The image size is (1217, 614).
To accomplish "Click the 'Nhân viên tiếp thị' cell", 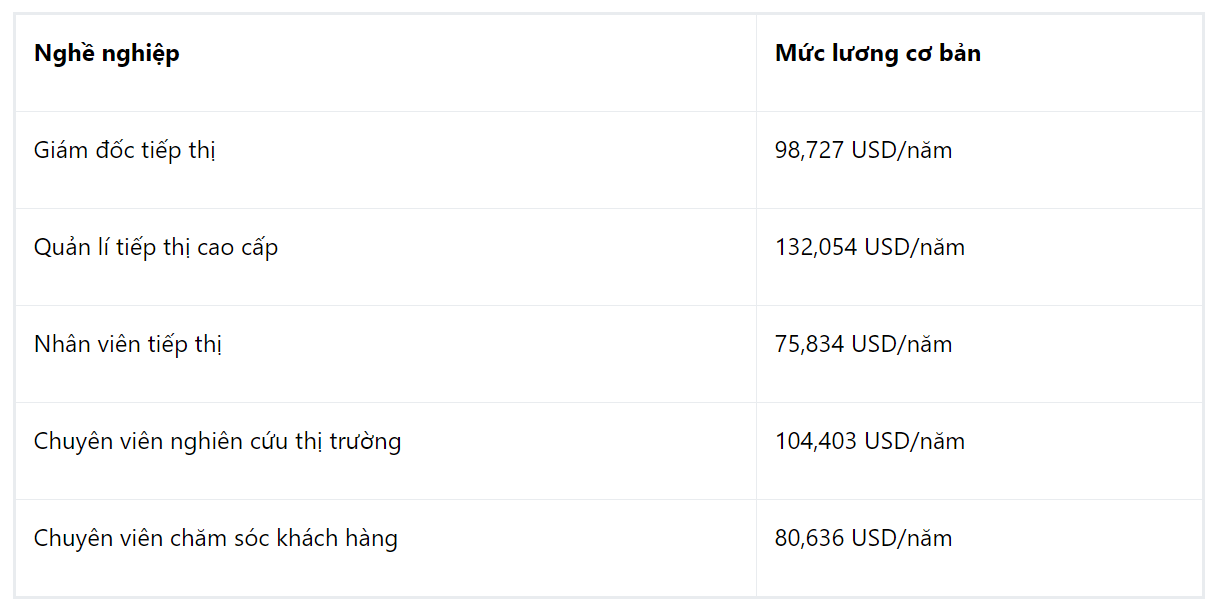I will point(386,354).
